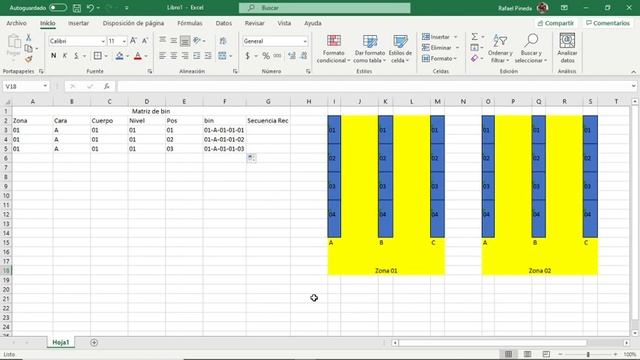
Task: Select cell with bin 01-A-01-01-02
Action: [224, 140]
